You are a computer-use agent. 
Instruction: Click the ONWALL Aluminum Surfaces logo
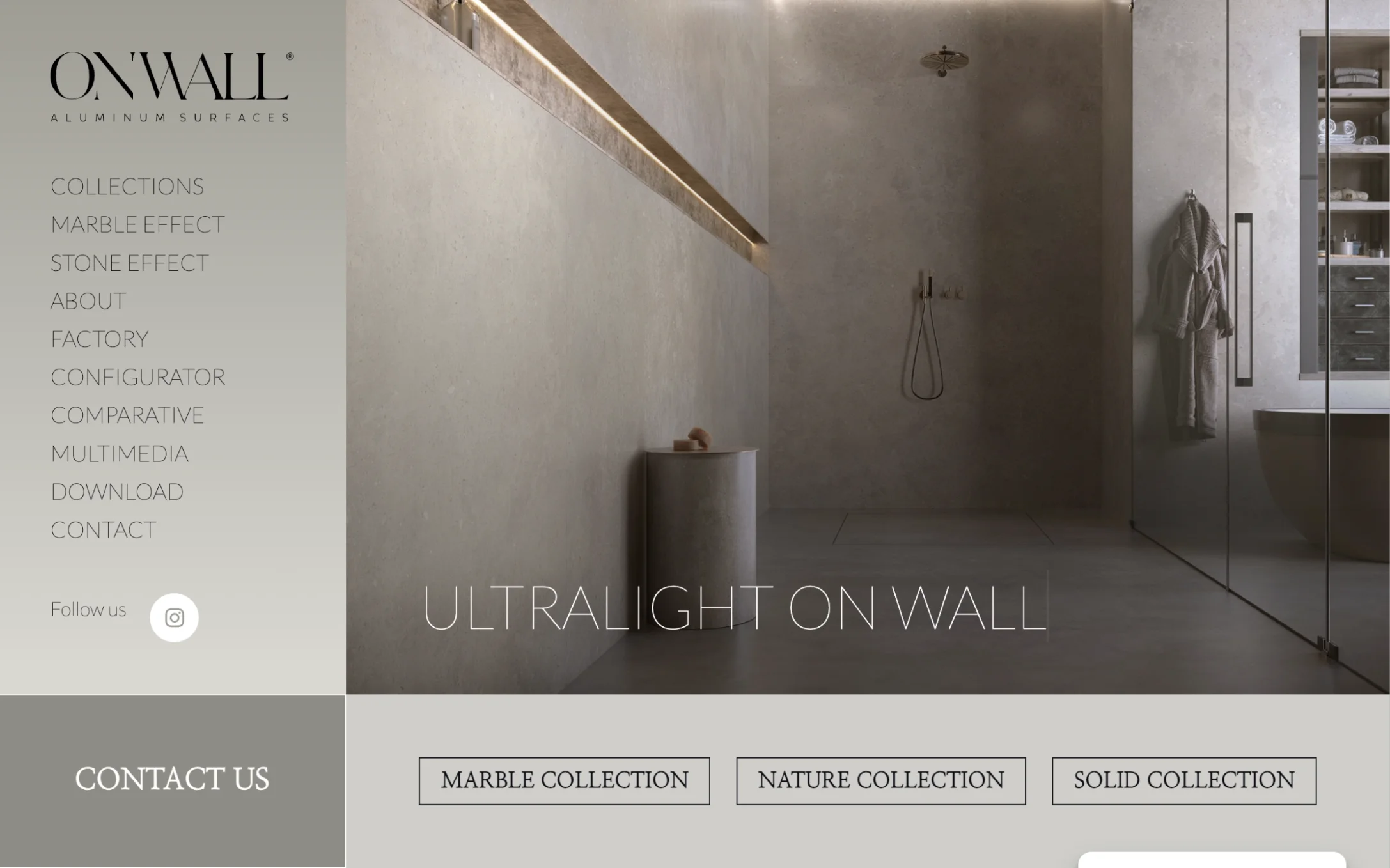(x=172, y=87)
